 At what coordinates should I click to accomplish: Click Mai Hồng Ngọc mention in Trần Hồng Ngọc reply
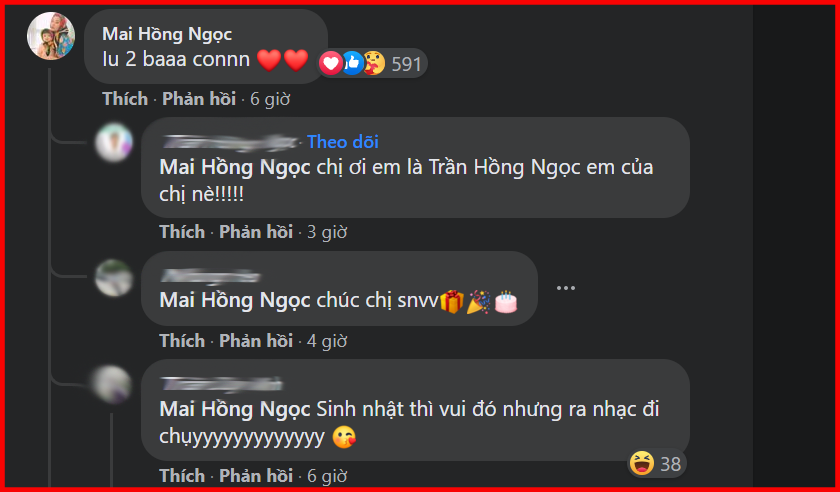click(x=235, y=168)
